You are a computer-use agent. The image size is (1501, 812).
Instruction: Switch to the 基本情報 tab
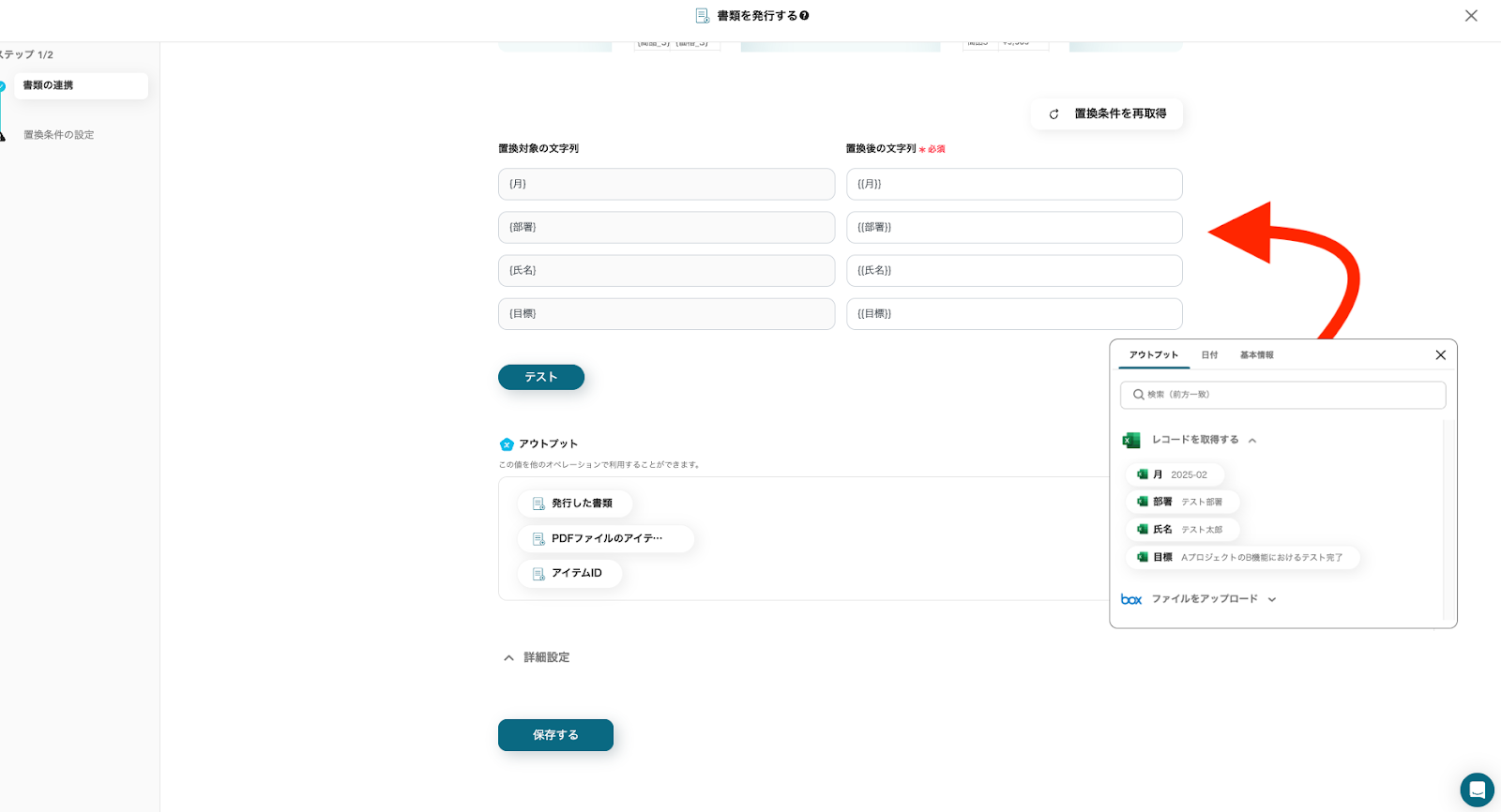pos(1256,355)
